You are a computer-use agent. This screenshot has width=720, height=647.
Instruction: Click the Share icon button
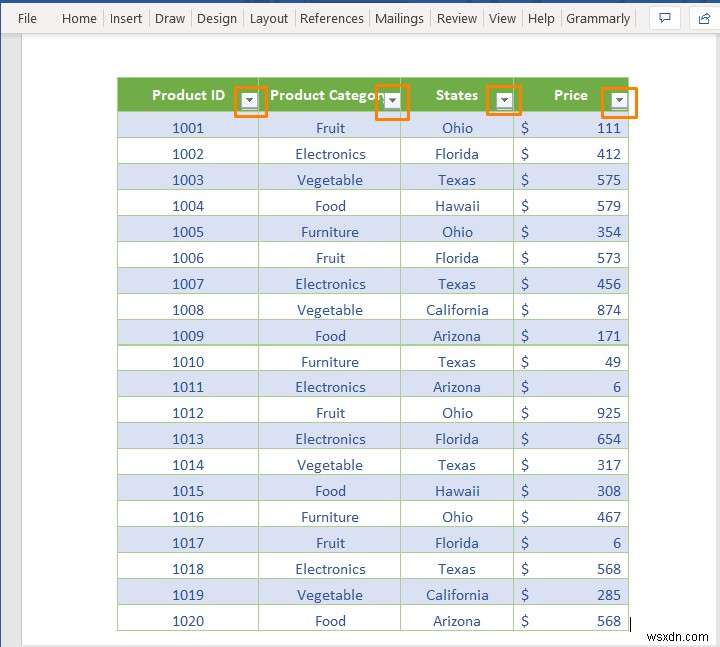click(x=704, y=18)
